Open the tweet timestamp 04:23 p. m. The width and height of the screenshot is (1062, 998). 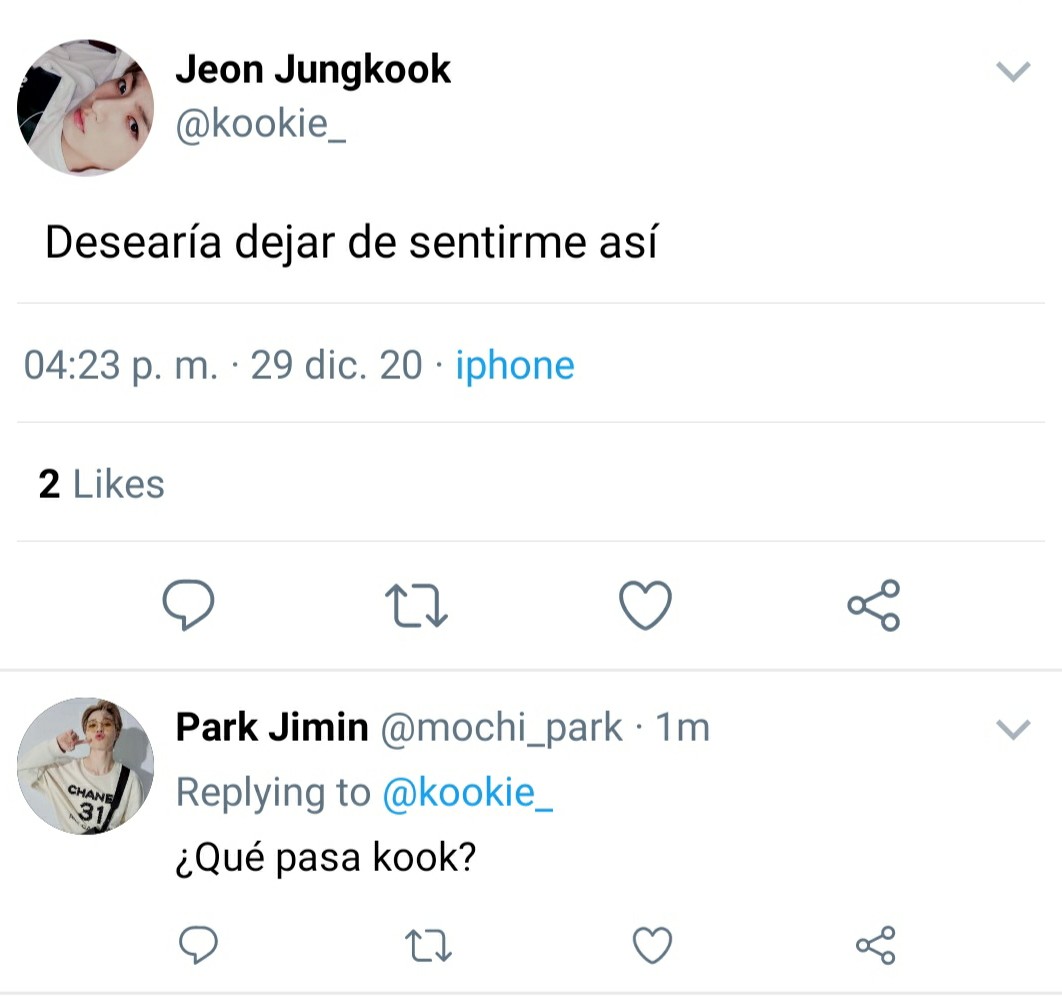click(x=120, y=366)
